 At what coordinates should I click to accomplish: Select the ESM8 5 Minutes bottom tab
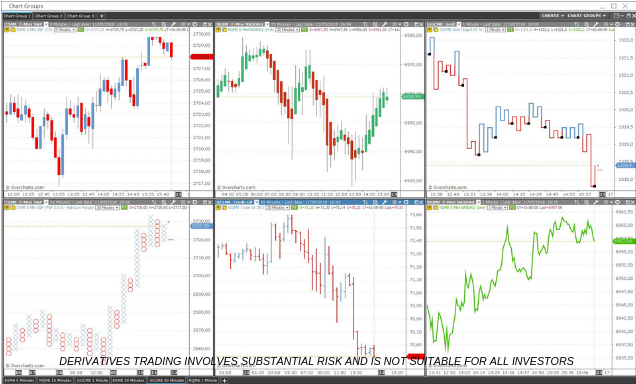click(19, 380)
